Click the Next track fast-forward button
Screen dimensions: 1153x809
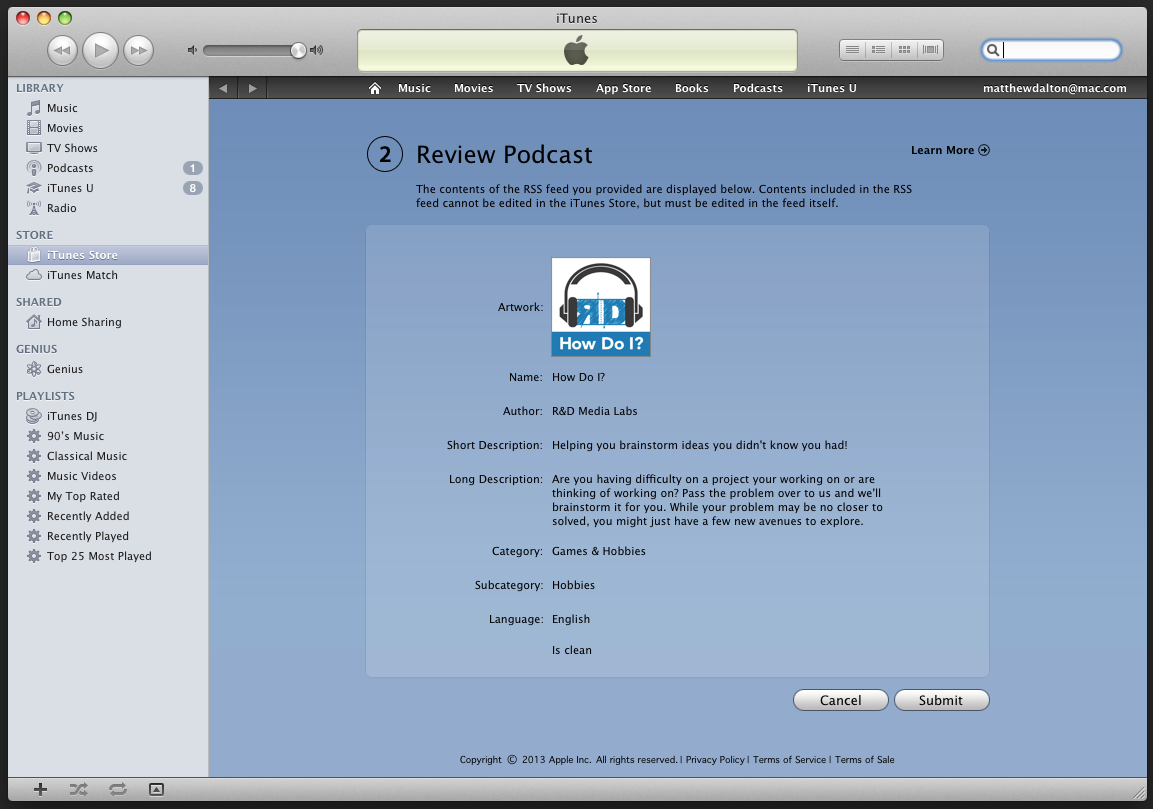pyautogui.click(x=138, y=50)
